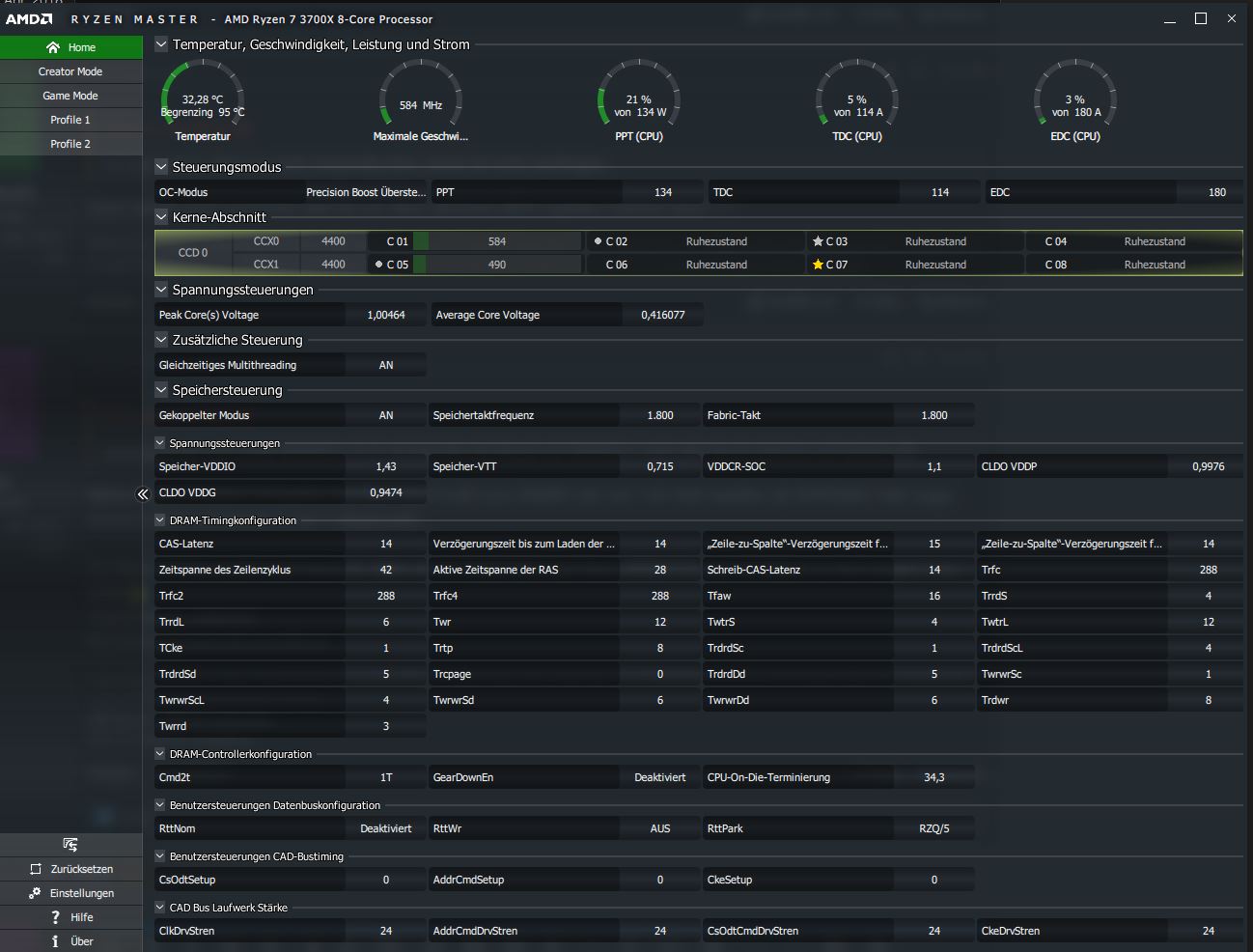Click the CCX0 4400 speed value
Image resolution: width=1253 pixels, height=952 pixels.
click(x=333, y=241)
